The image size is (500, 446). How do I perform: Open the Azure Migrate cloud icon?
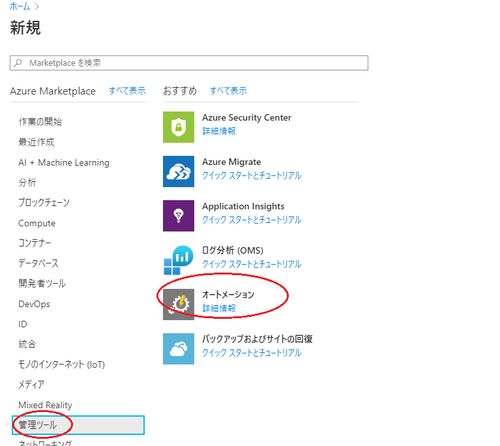tap(178, 171)
